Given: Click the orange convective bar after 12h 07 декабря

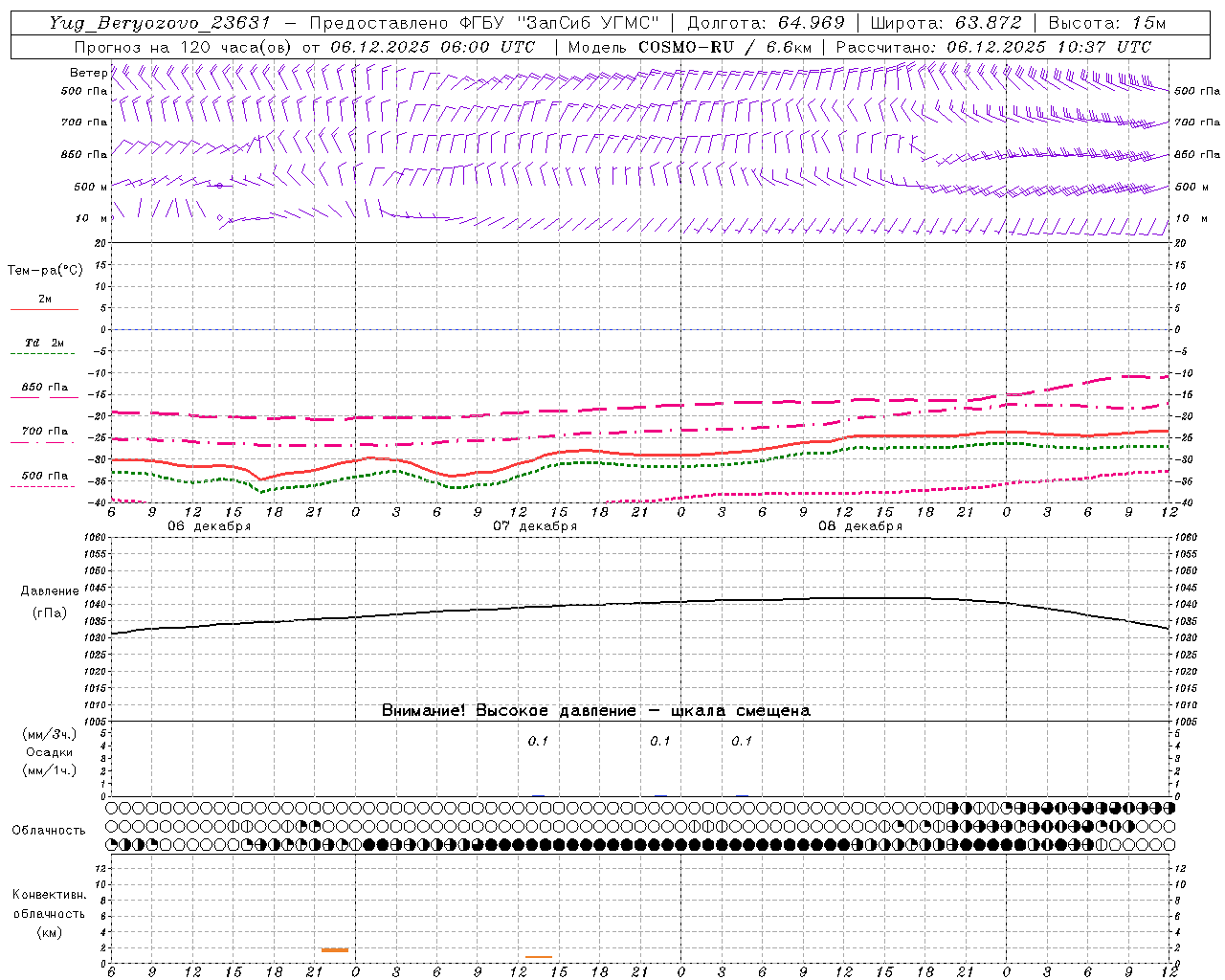Looking at the screenshot, I should [x=539, y=957].
